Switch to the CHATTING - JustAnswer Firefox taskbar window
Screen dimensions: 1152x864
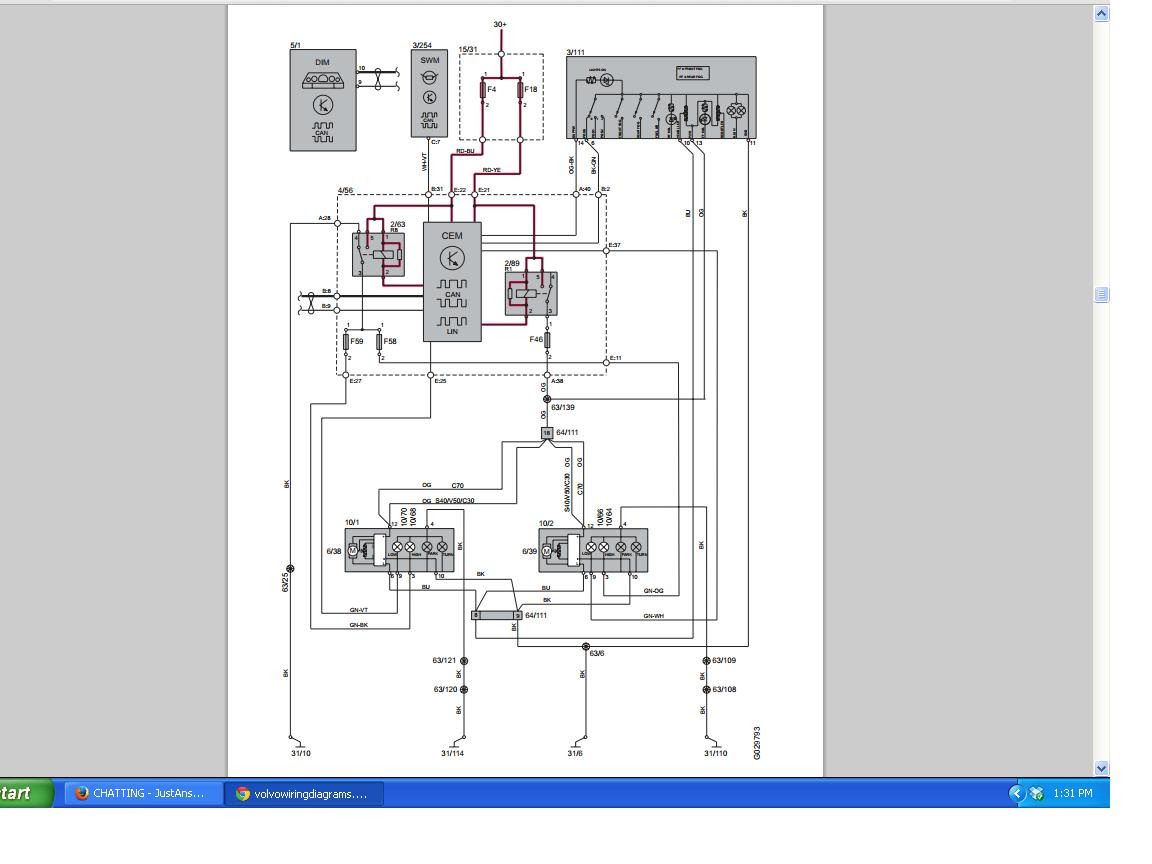tap(143, 793)
